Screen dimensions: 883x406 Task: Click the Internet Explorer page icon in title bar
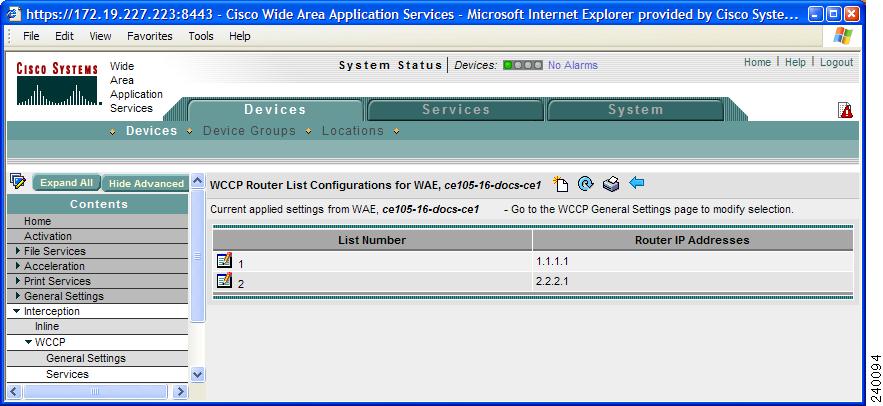14,14
